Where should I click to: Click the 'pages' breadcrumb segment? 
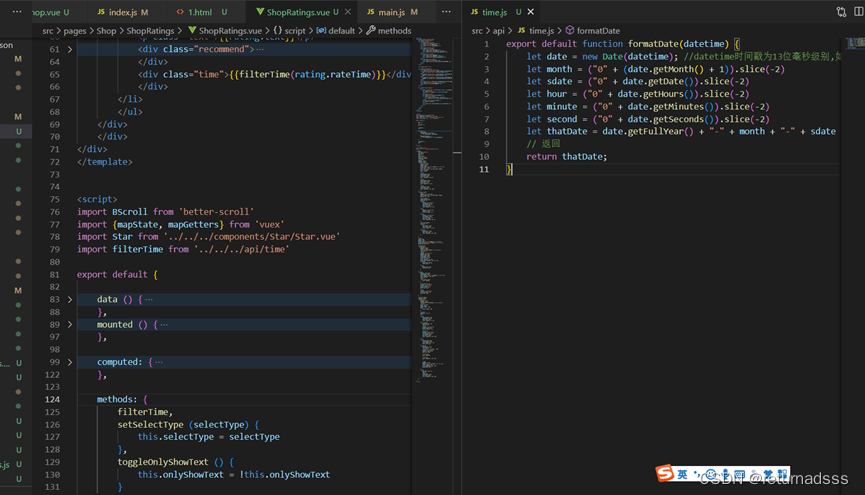[74, 31]
